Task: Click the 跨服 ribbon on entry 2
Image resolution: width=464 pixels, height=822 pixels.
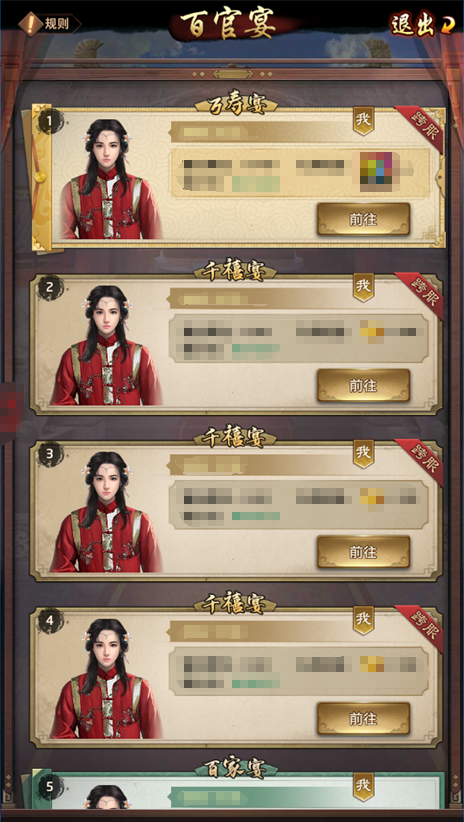Action: pos(422,294)
